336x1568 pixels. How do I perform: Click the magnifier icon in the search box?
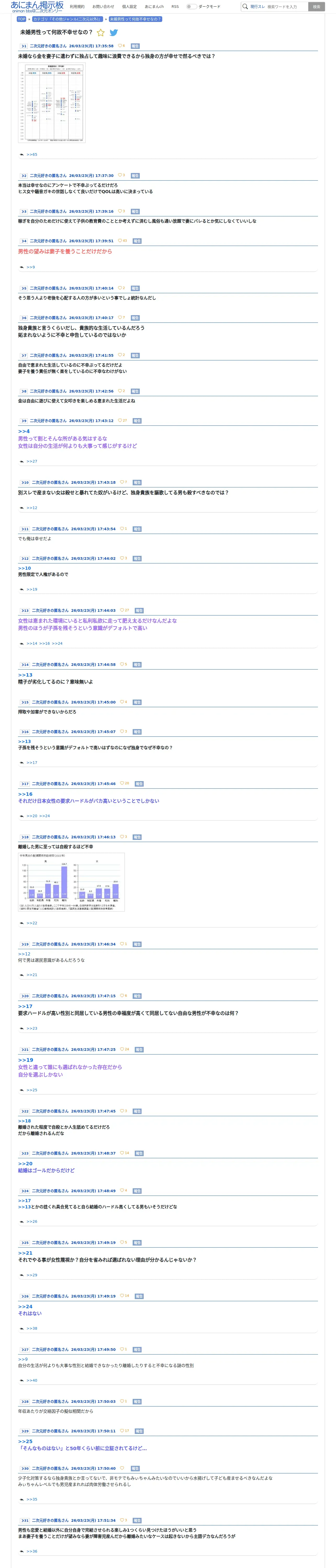(245, 7)
